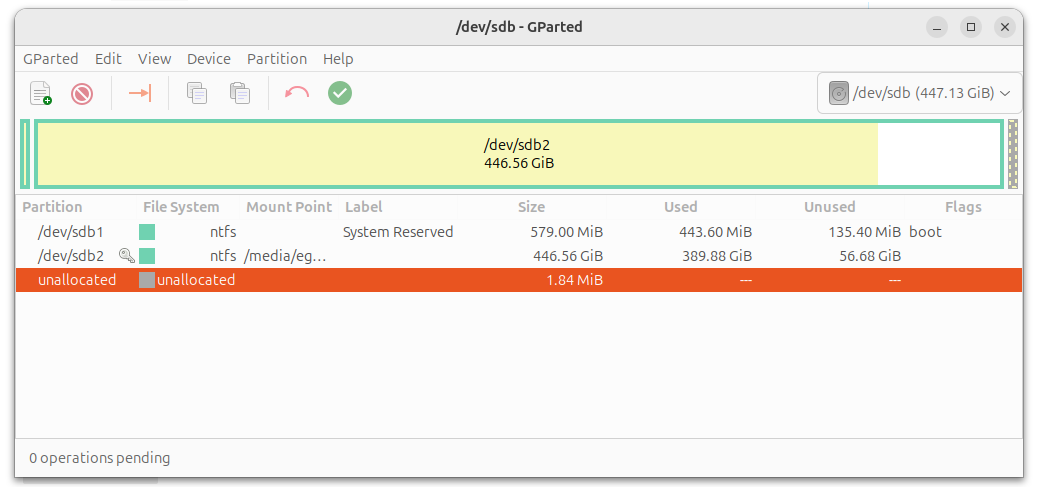Click the Resize/Move partition icon
The image size is (1037, 487).
coord(140,94)
